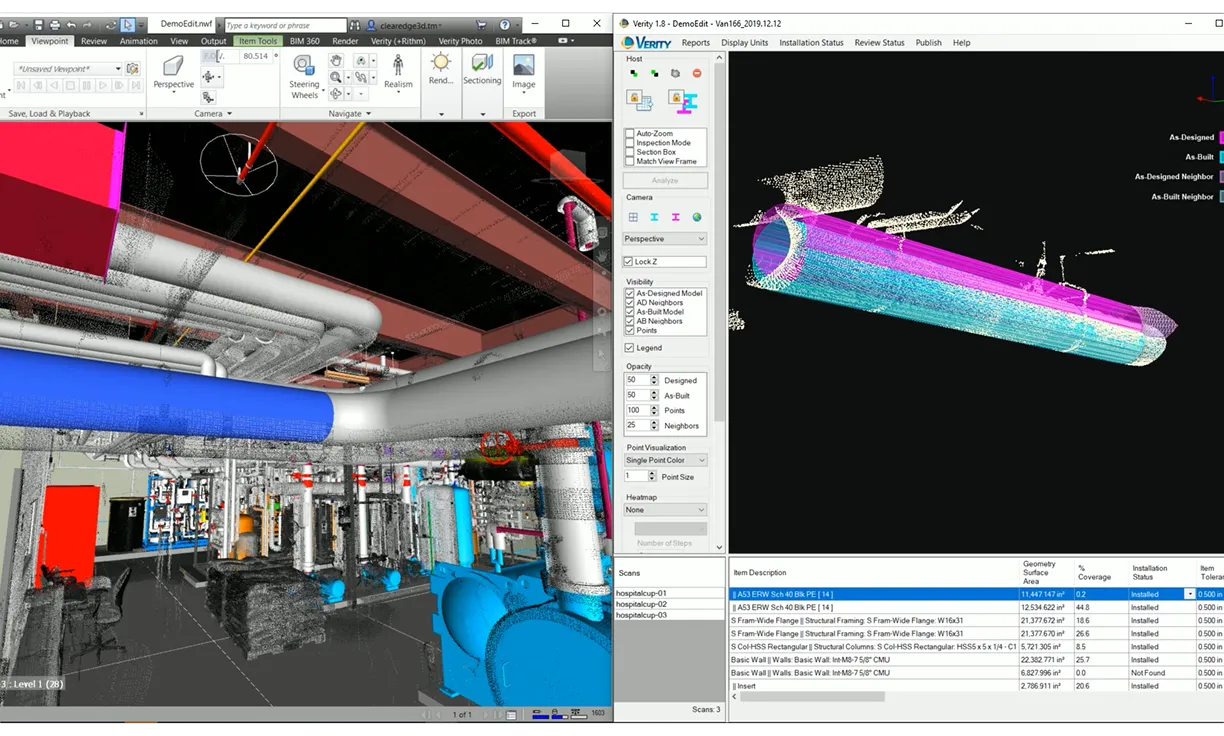Click the keyword search field in Navisworks

pos(285,25)
